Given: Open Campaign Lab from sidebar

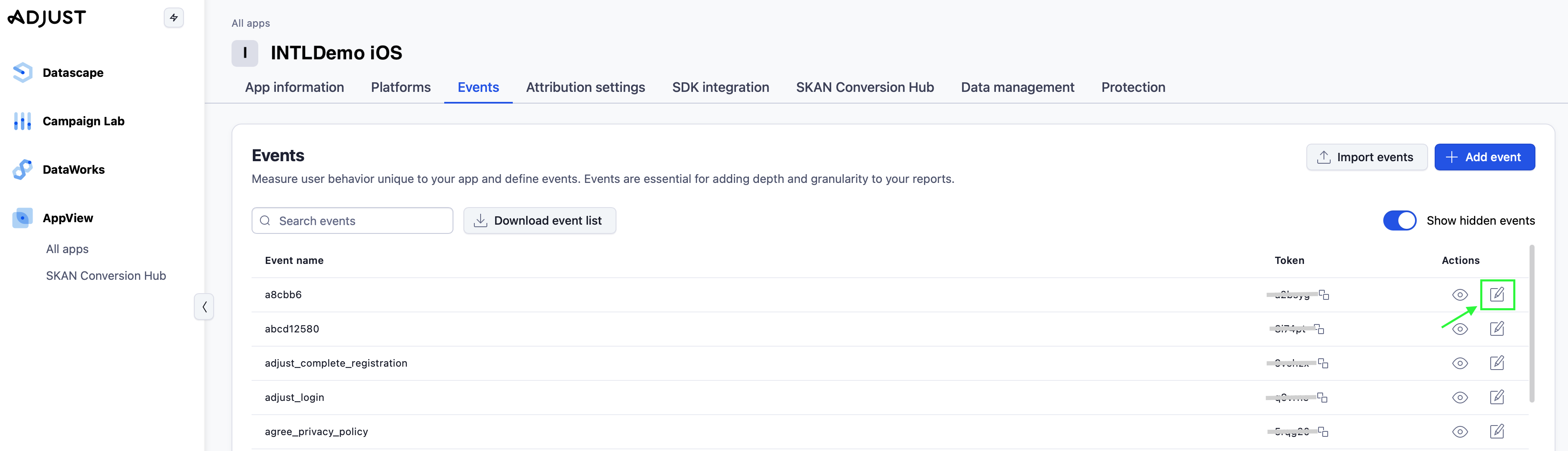Looking at the screenshot, I should click(83, 121).
